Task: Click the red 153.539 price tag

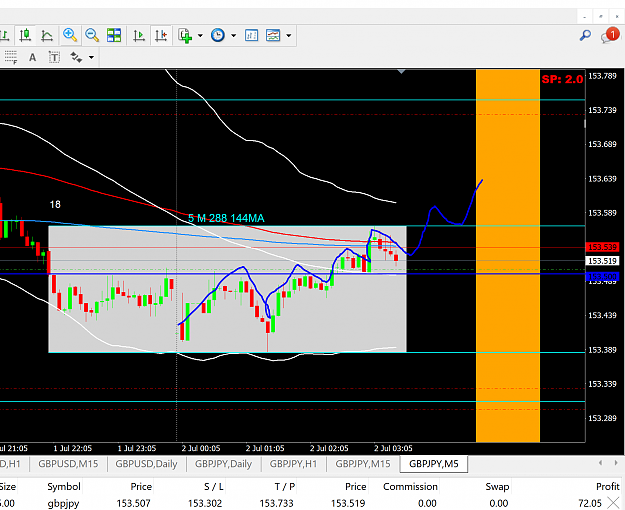Action: point(602,247)
